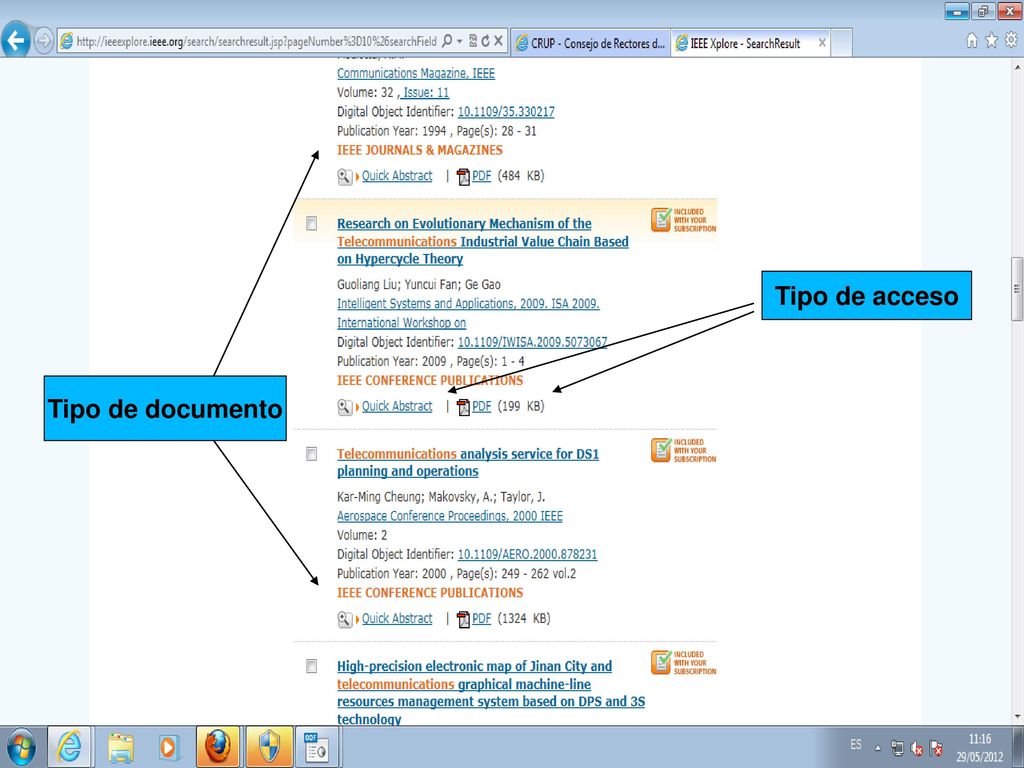Click subscription badge for Evolutionary Mechanism result

point(684,220)
